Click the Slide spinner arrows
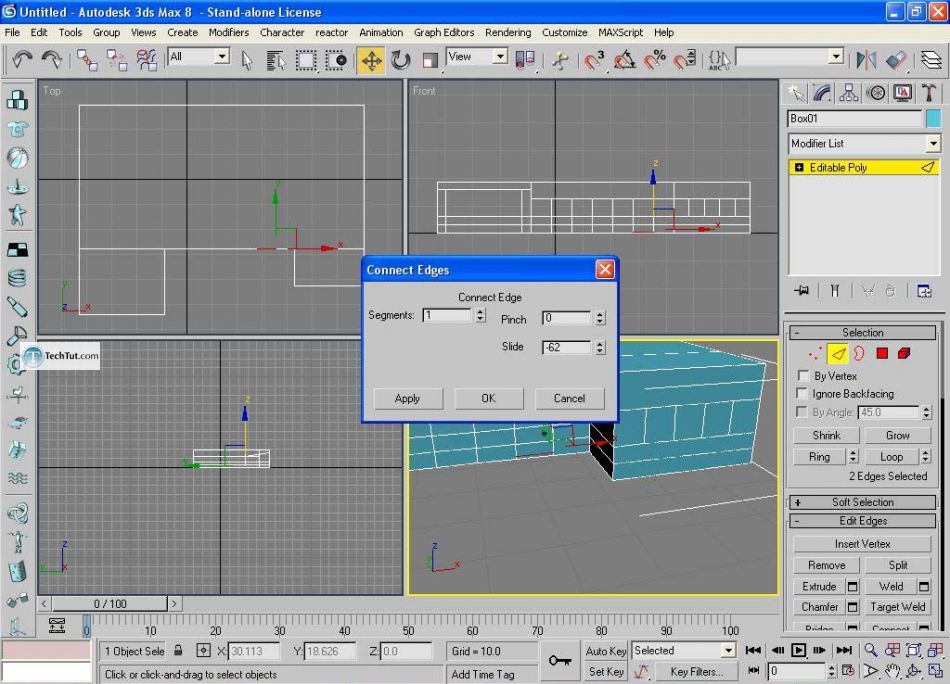This screenshot has height=684, width=950. click(x=599, y=347)
